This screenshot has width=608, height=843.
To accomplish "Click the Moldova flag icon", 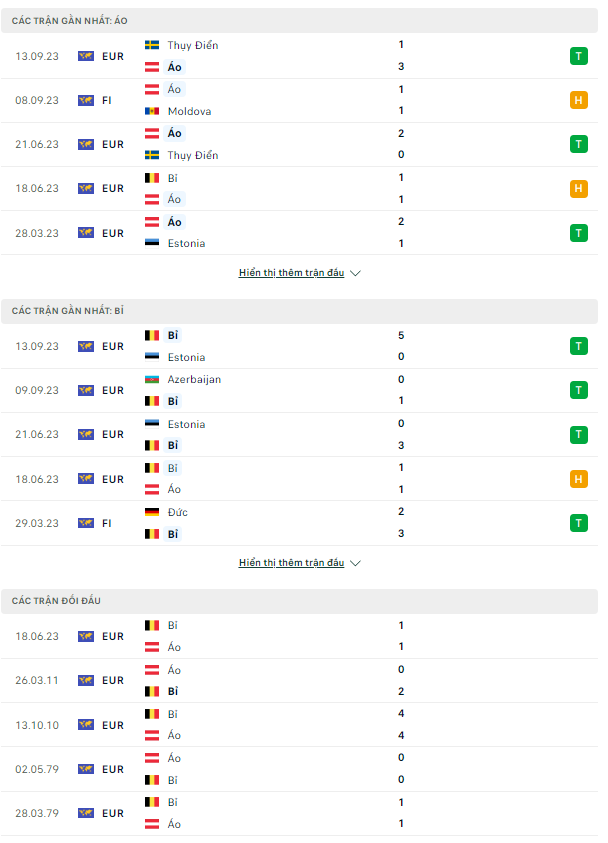I will [152, 111].
